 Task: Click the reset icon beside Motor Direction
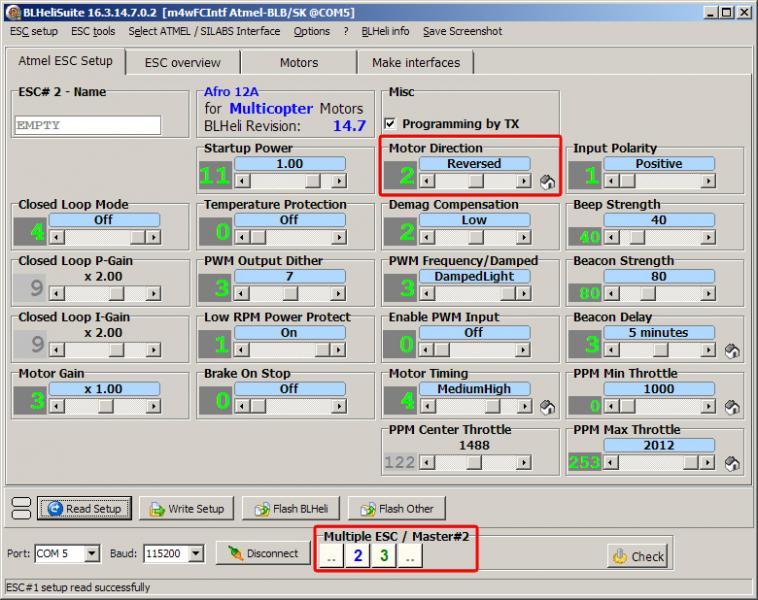pyautogui.click(x=547, y=182)
